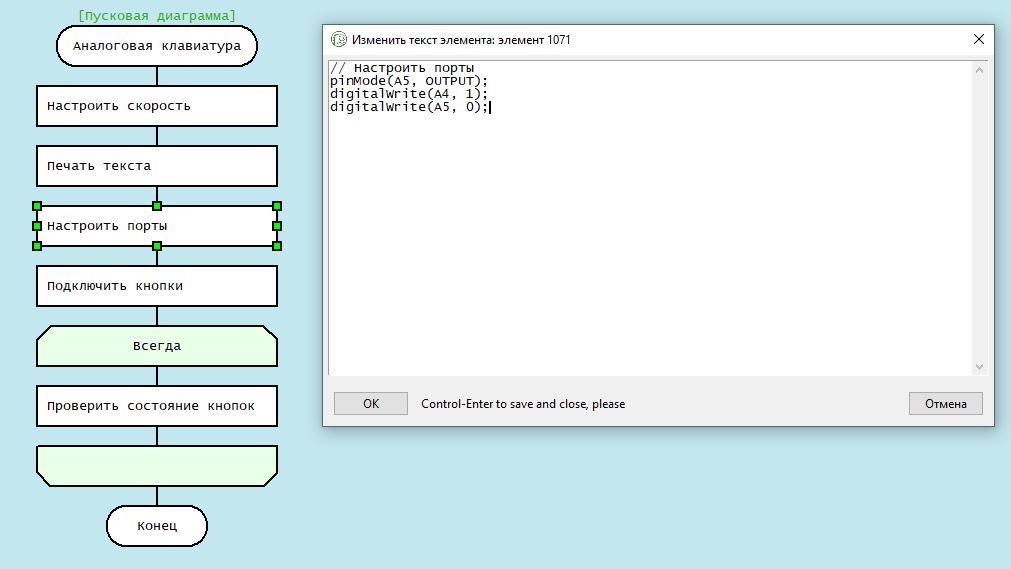This screenshot has height=569, width=1011.
Task: Select the Подключить кнопки block
Action: (157, 286)
